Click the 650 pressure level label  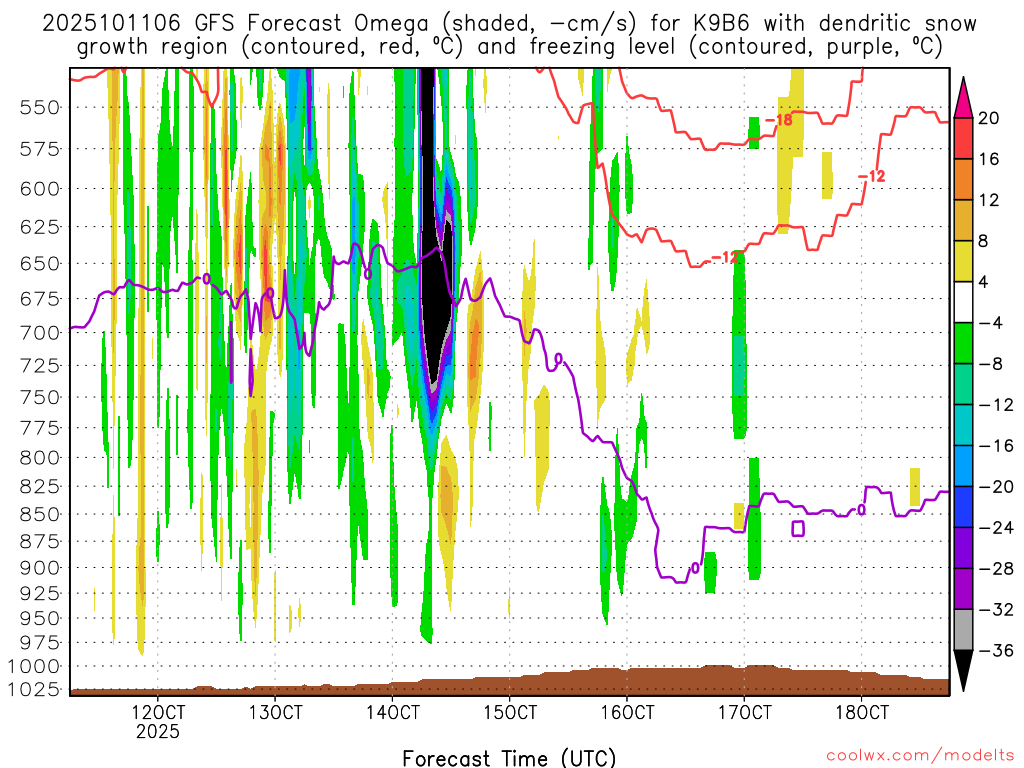tap(40, 264)
